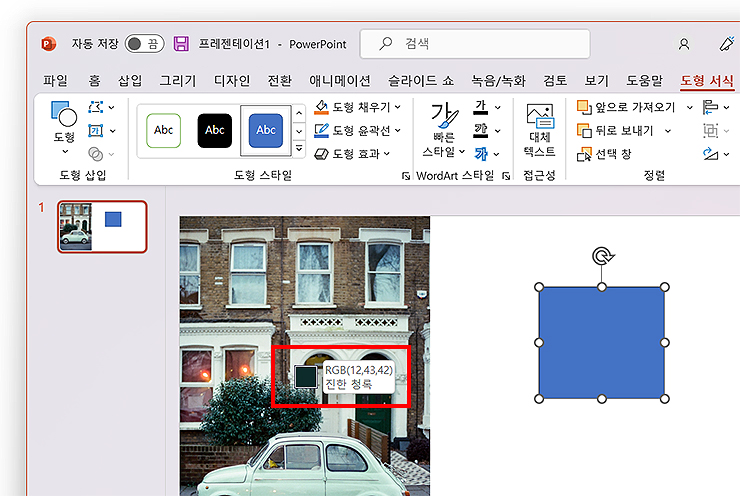Switch to the 삽입 tab

(x=130, y=81)
